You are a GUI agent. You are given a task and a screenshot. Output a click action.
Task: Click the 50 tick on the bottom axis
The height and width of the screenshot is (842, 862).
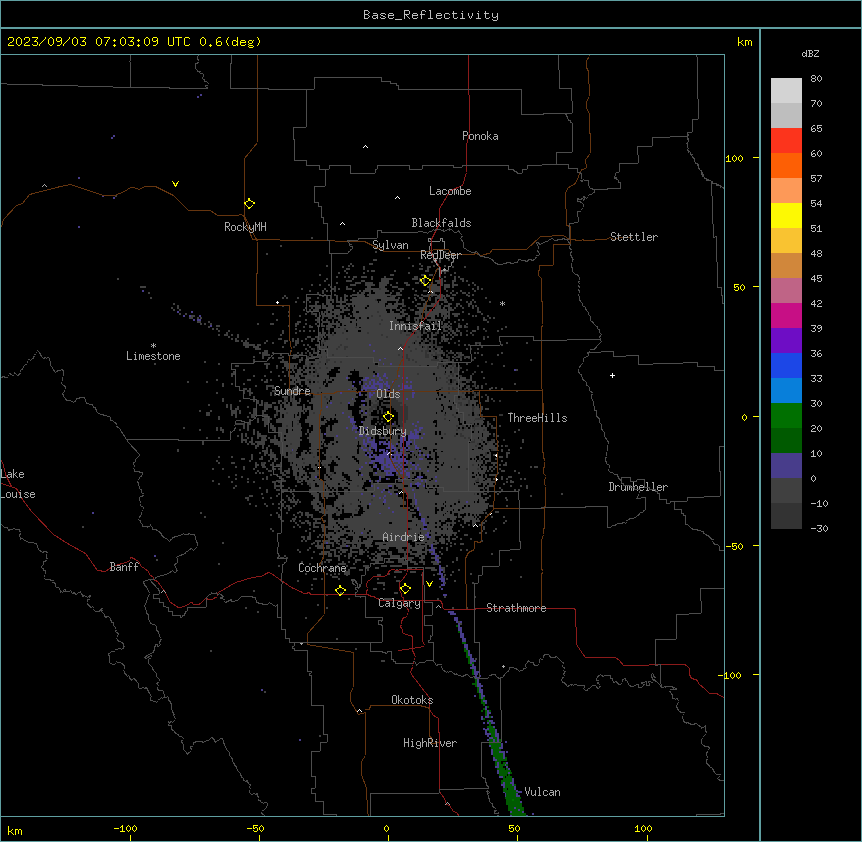514,828
